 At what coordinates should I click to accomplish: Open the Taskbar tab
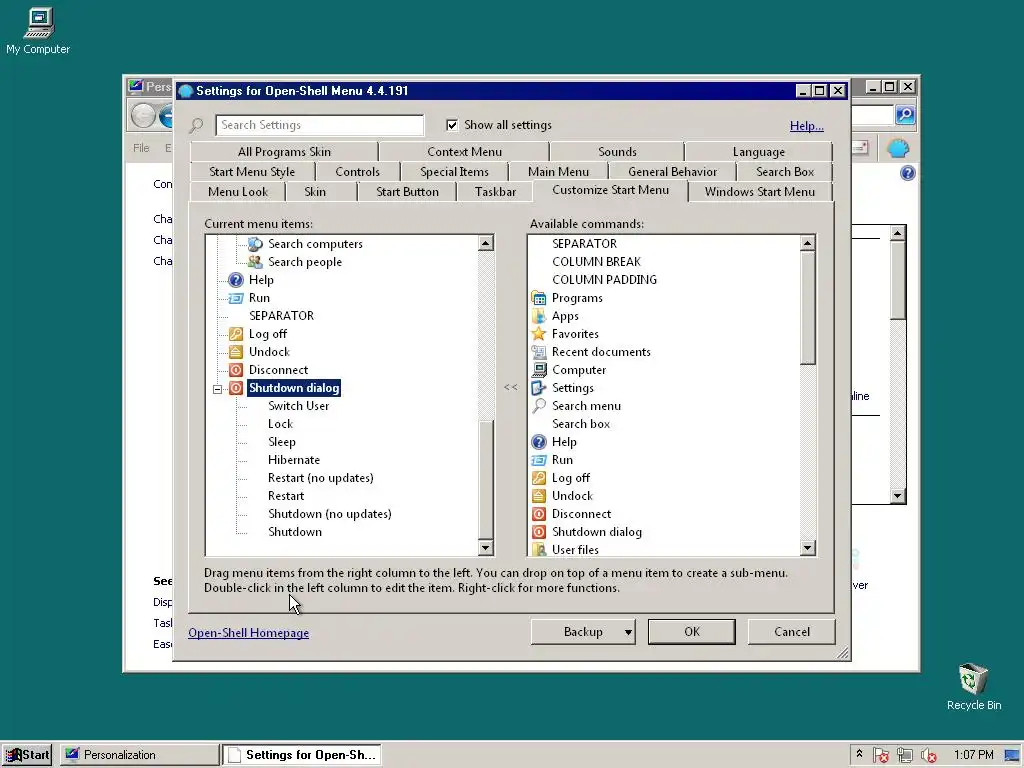[495, 192]
